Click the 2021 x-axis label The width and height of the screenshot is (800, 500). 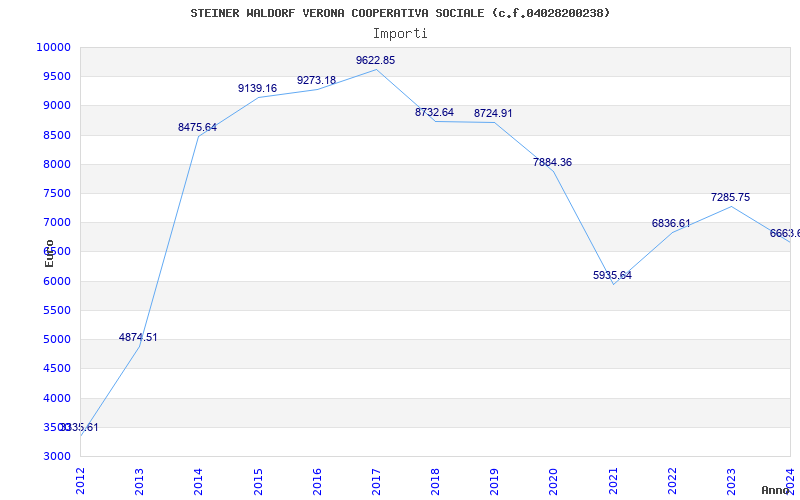[613, 481]
